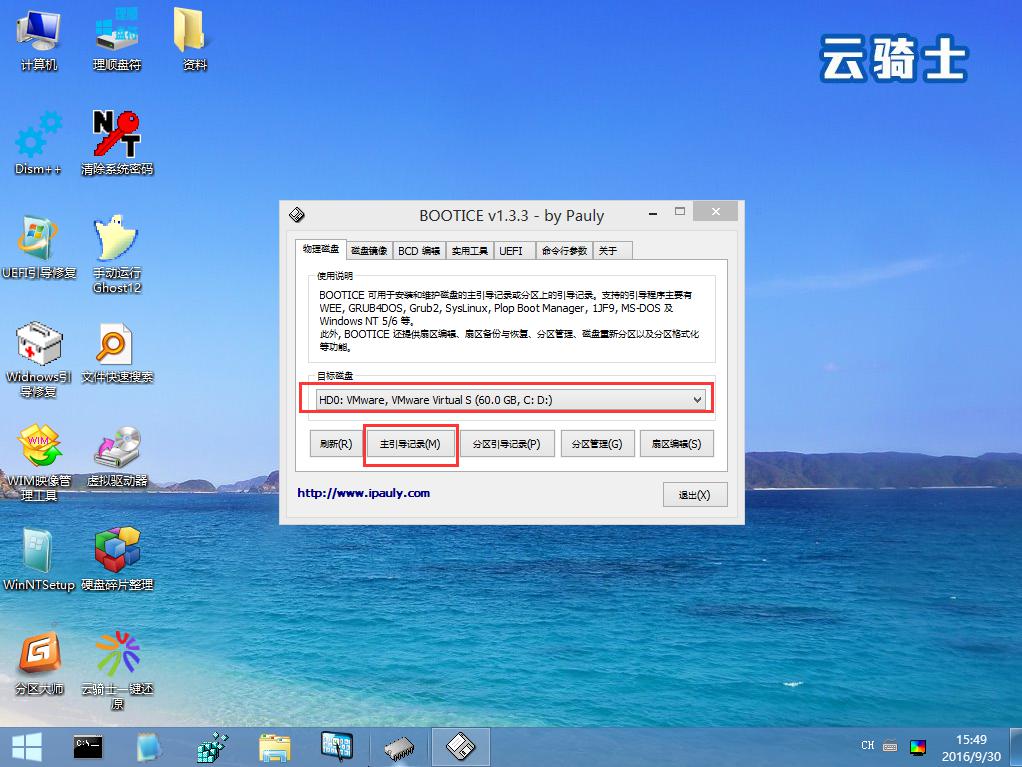
Task: Select BOOTICE icon on the taskbar
Action: click(x=460, y=746)
